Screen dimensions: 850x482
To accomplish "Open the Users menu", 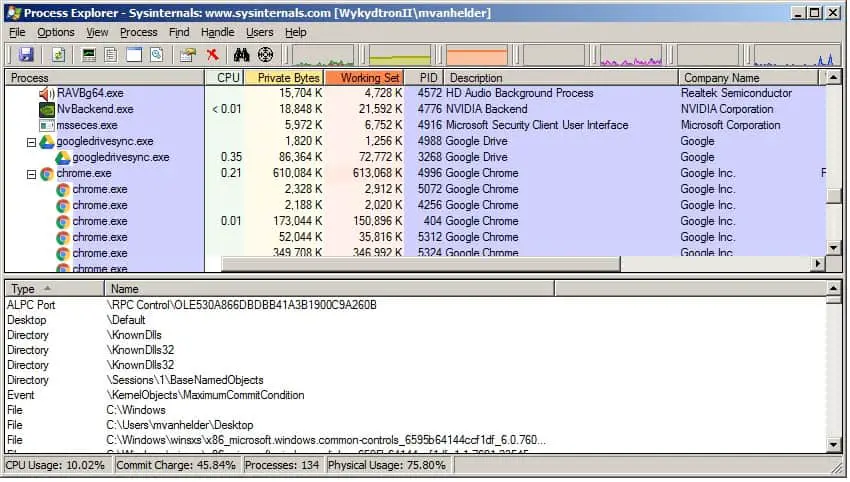I will tap(260, 33).
